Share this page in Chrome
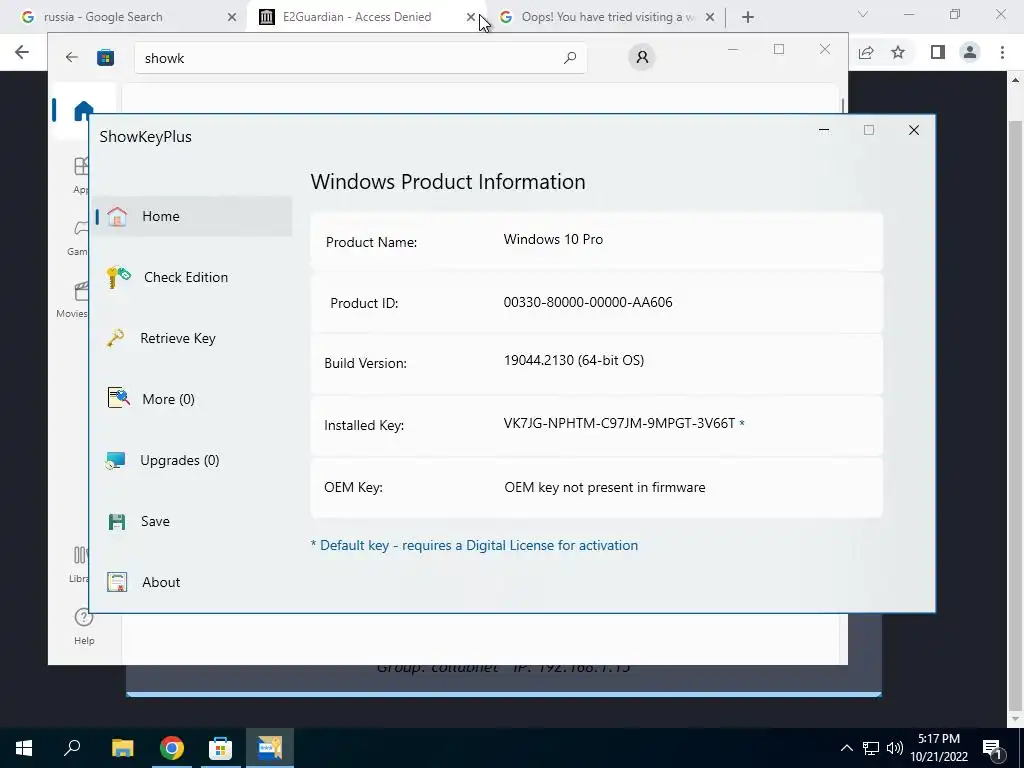This screenshot has height=768, width=1024. [x=866, y=52]
